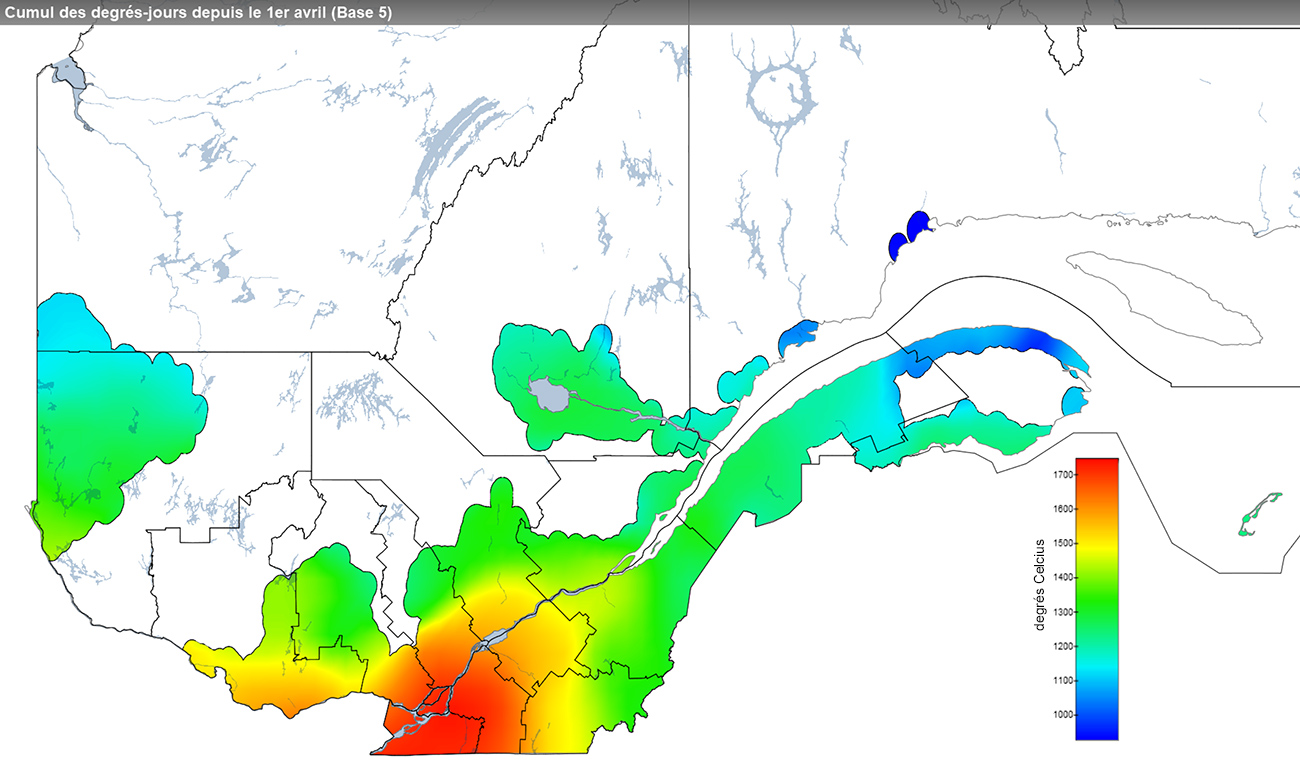Click the small green Îles-de-la-Madeleine islands
1300x772 pixels.
(x=1259, y=514)
